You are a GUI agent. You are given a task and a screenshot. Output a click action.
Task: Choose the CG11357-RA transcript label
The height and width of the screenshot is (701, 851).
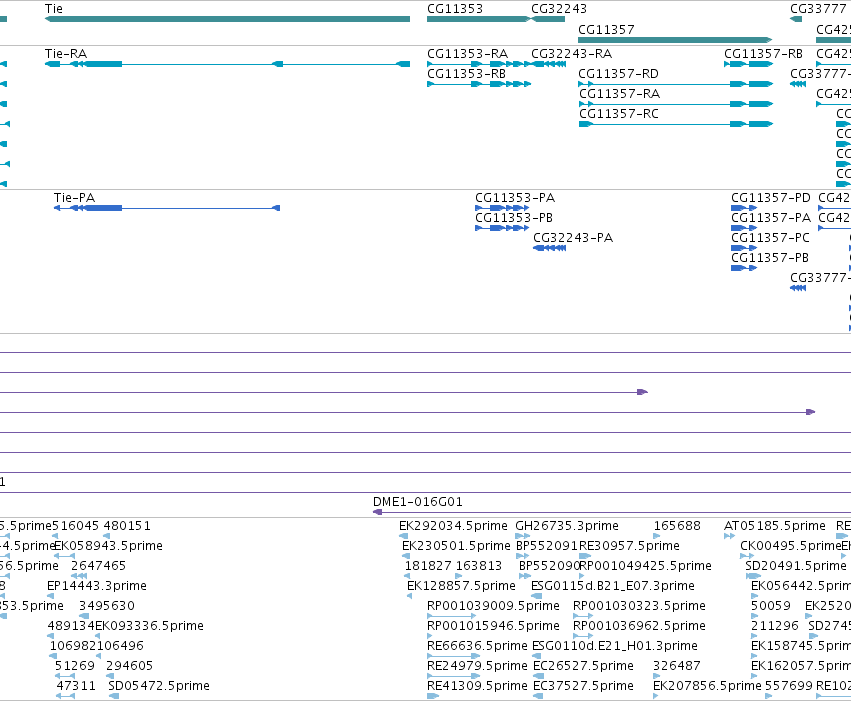point(619,94)
